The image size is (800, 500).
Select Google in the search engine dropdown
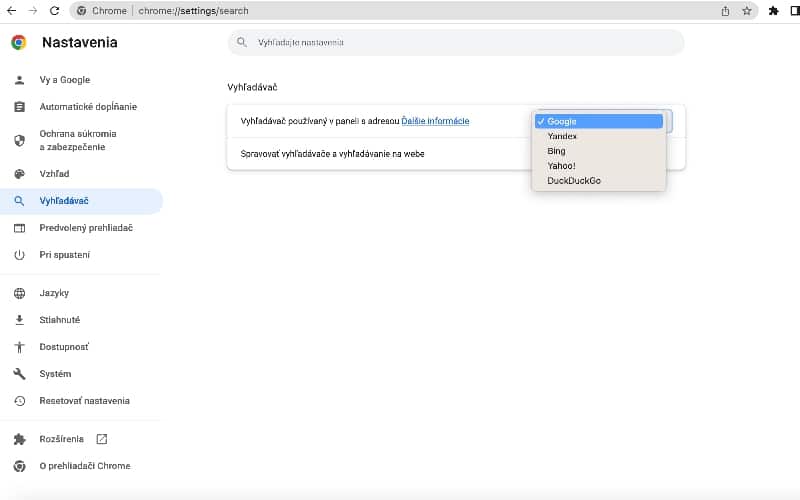click(598, 121)
